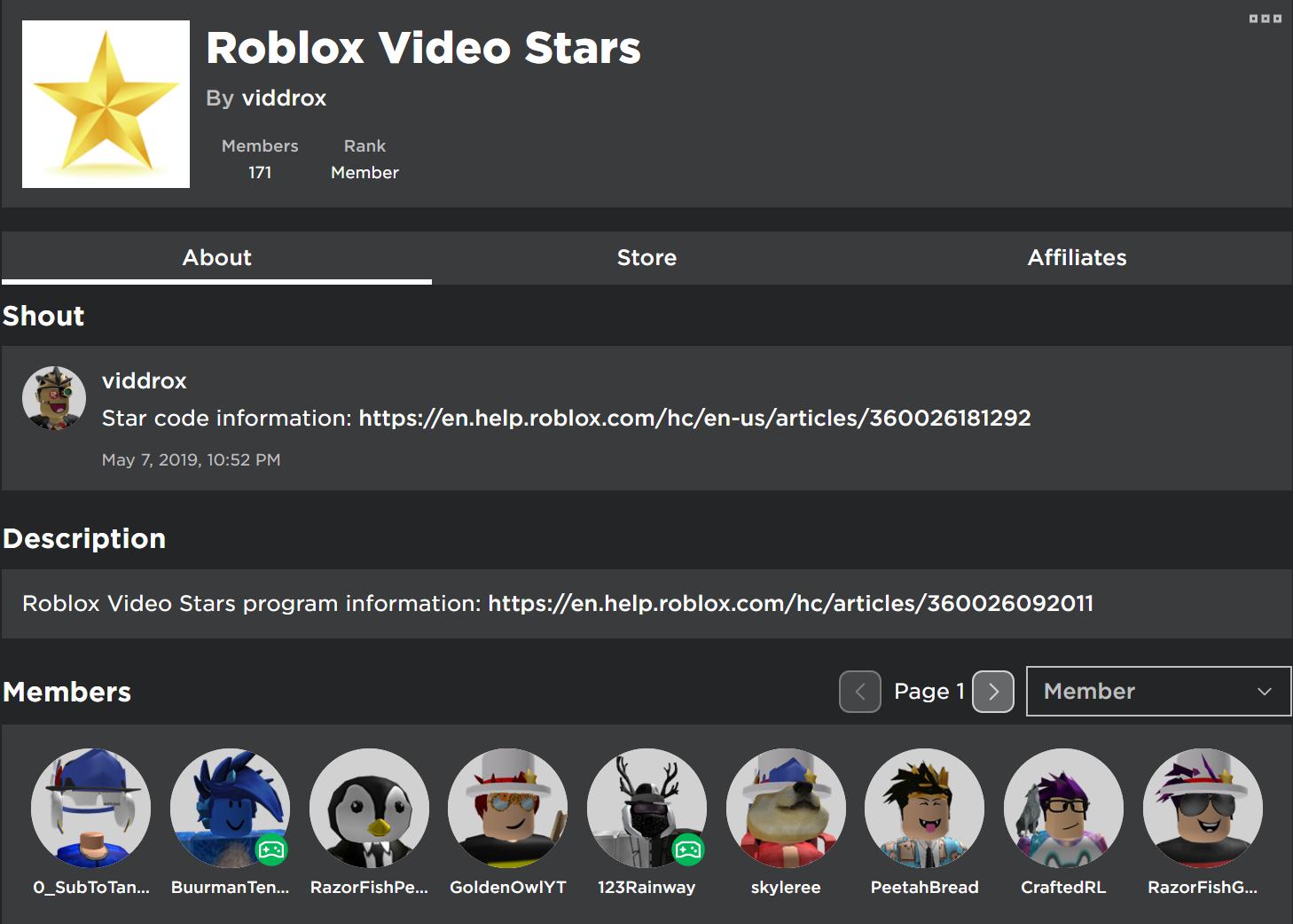The width and height of the screenshot is (1293, 924).
Task: Open skyleree member avatar
Action: pos(786,808)
